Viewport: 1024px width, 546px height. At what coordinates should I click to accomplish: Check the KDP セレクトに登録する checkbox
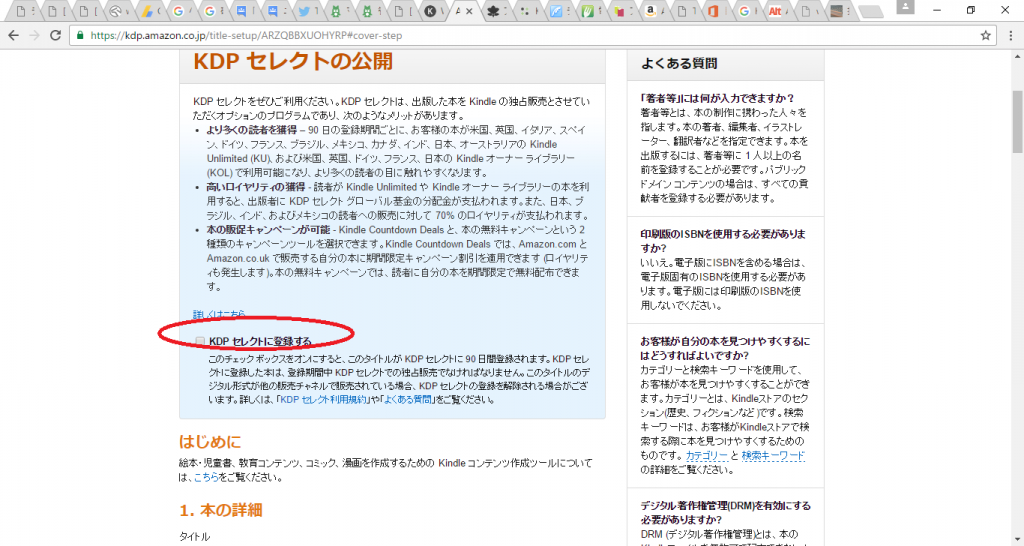(200, 341)
